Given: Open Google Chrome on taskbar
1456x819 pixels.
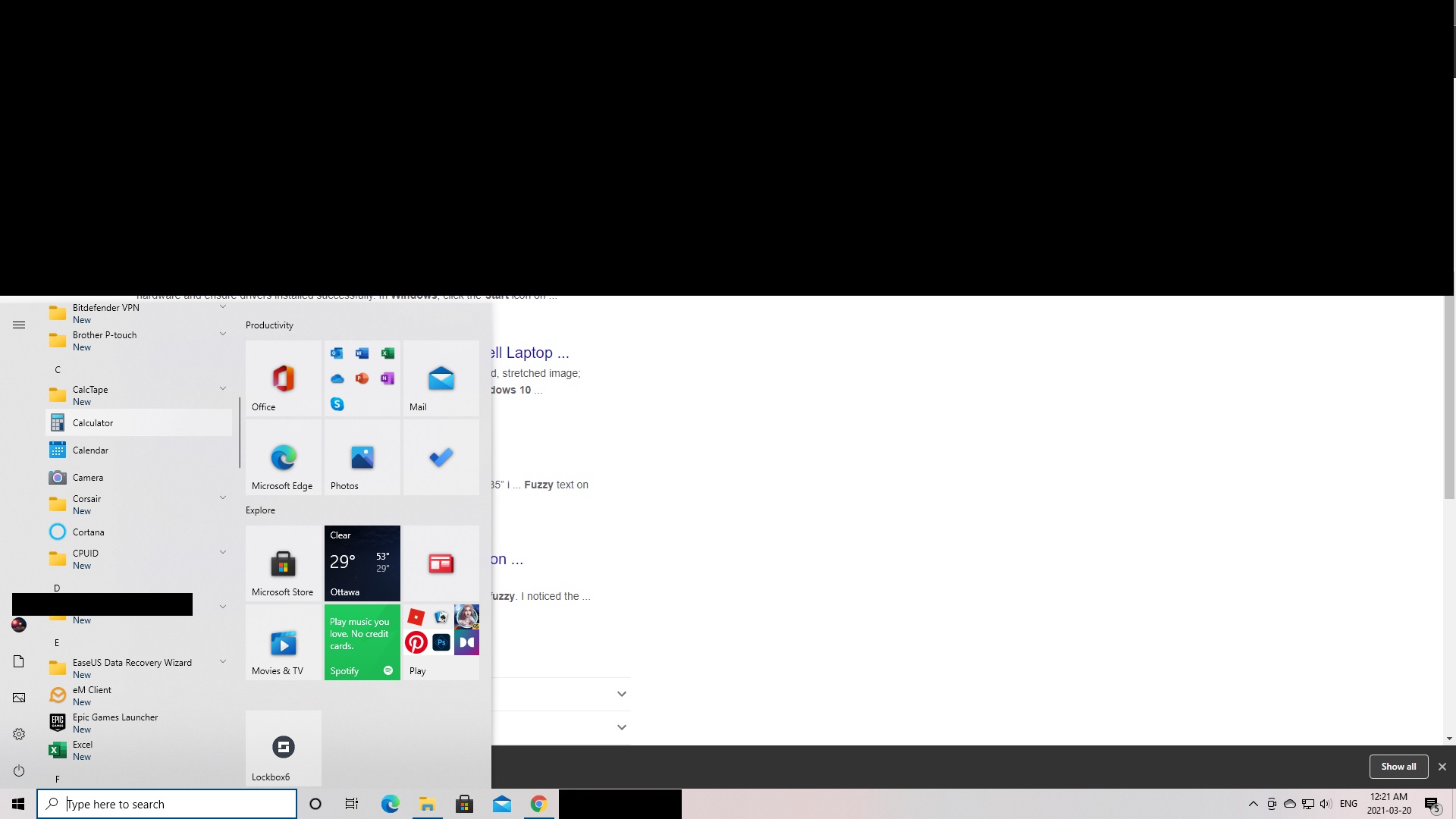Looking at the screenshot, I should 538,804.
